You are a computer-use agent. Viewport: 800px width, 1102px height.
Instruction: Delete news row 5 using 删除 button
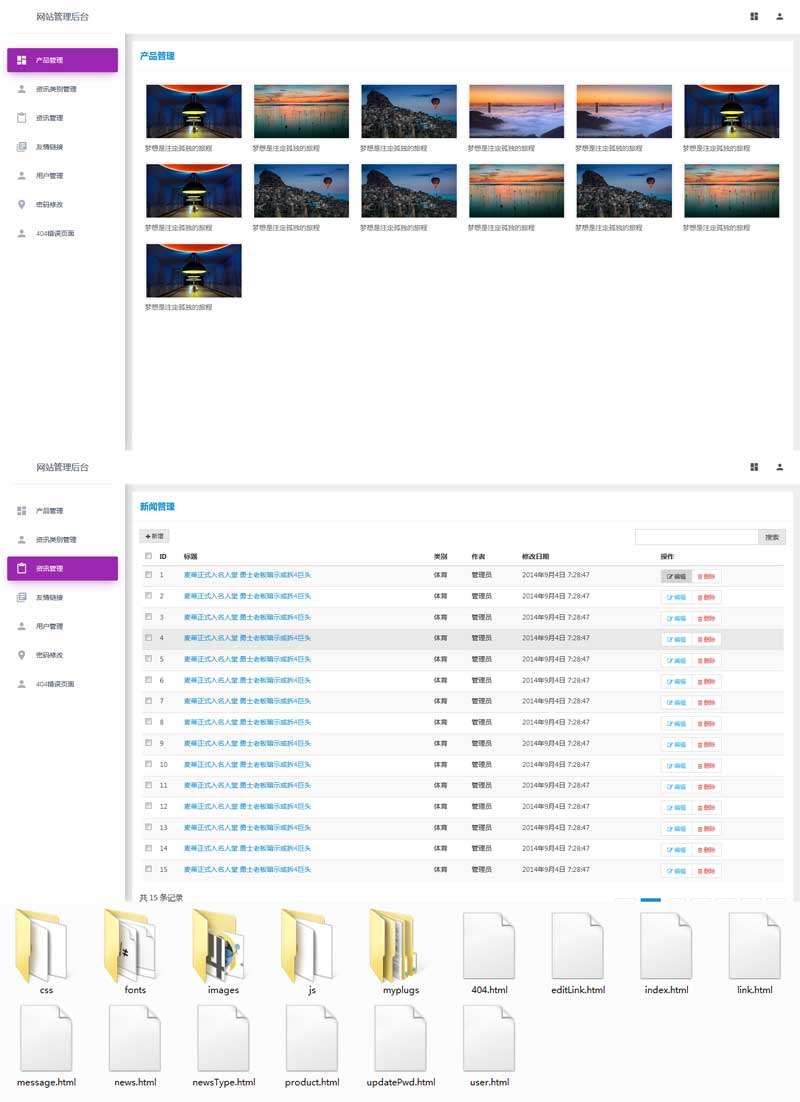[x=706, y=660]
